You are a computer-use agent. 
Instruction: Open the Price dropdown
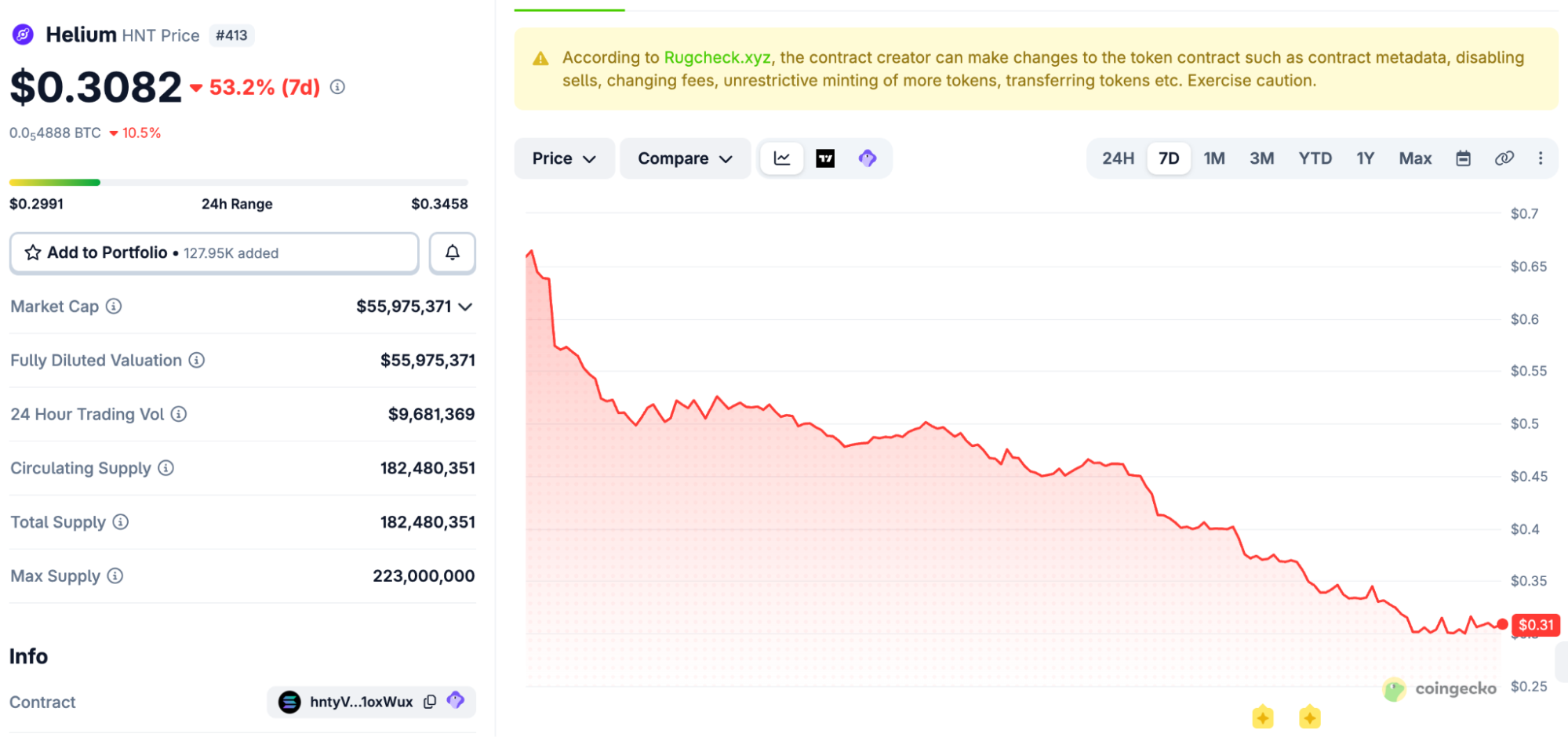[564, 158]
